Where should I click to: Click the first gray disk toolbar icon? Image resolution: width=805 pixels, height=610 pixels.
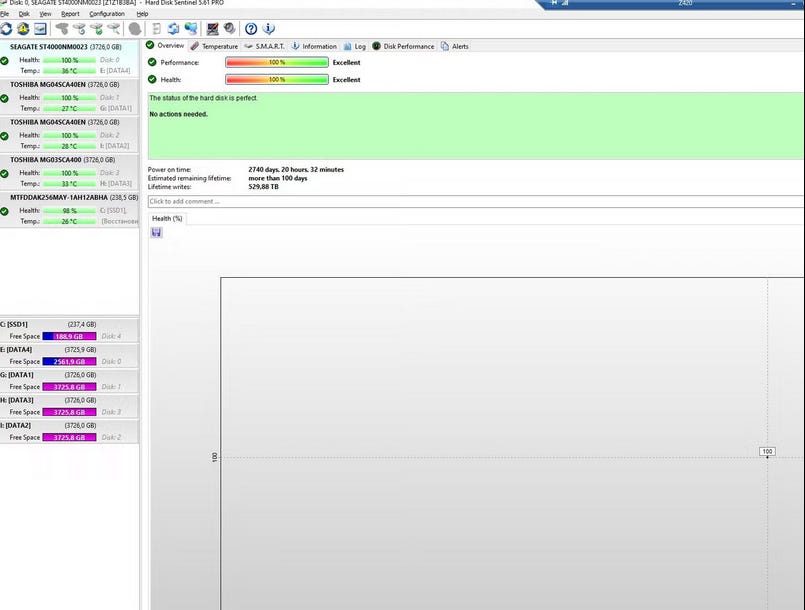point(62,29)
